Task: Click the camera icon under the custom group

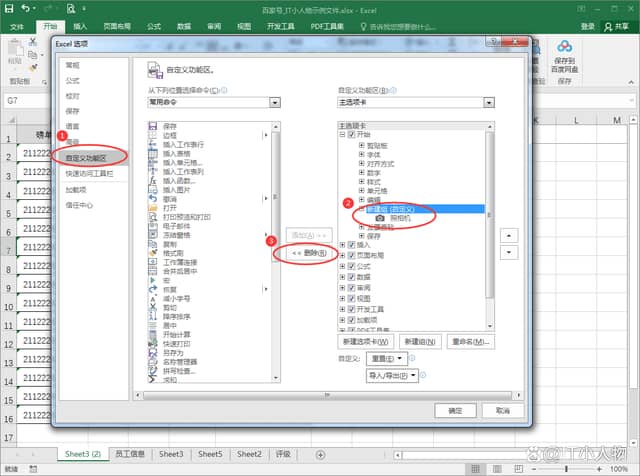Action: [x=381, y=217]
